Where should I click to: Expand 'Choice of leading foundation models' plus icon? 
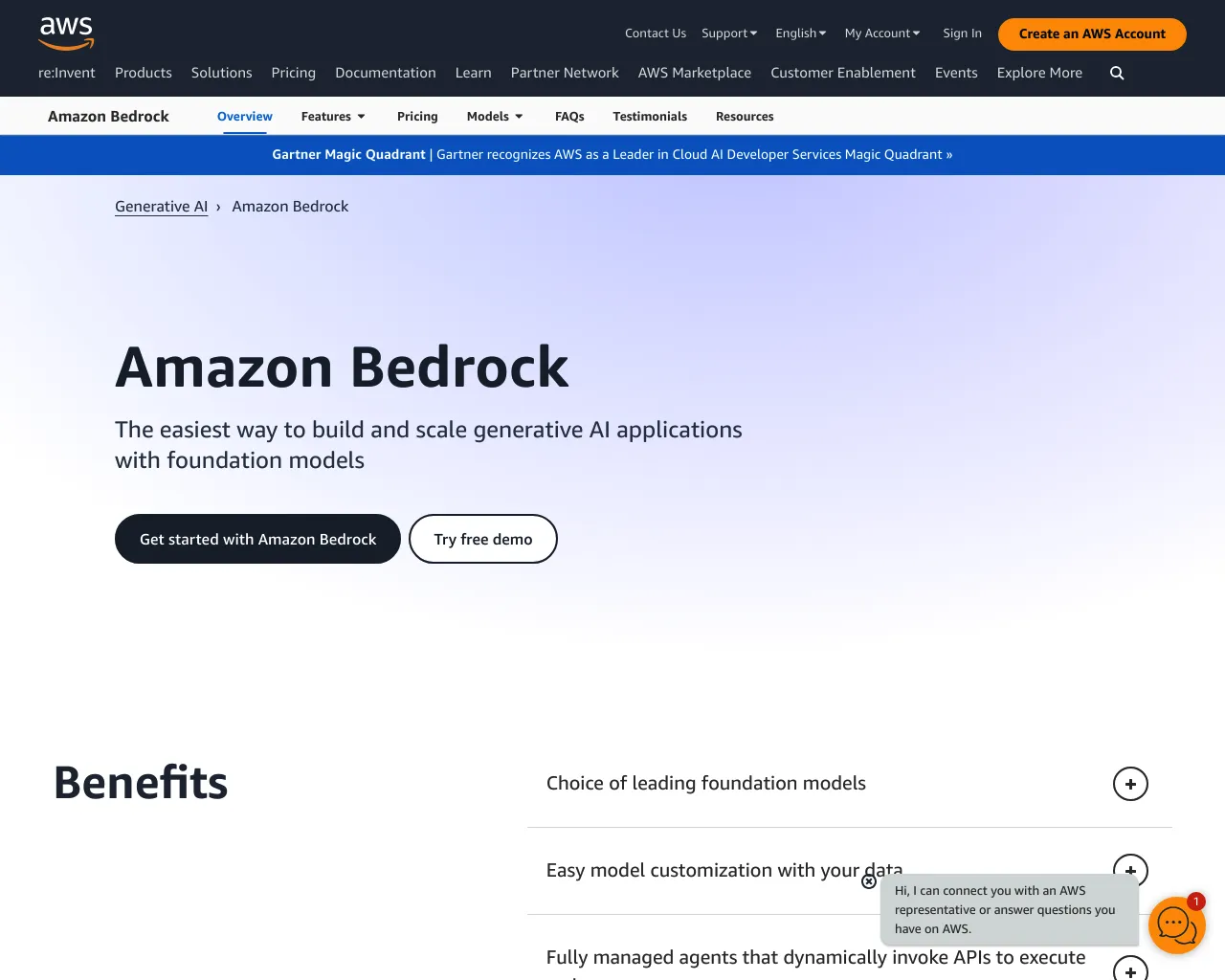1130,784
